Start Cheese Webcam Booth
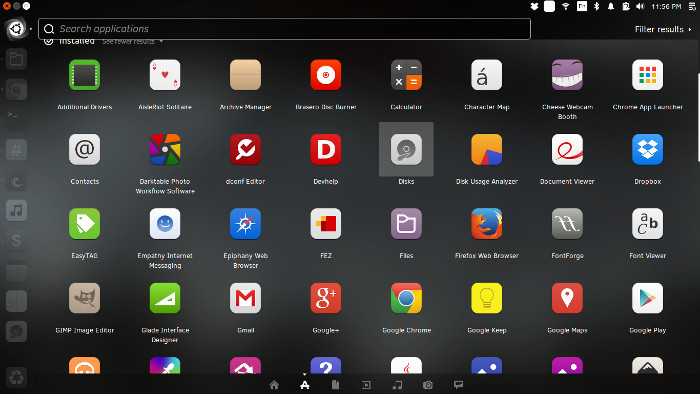 pos(567,75)
